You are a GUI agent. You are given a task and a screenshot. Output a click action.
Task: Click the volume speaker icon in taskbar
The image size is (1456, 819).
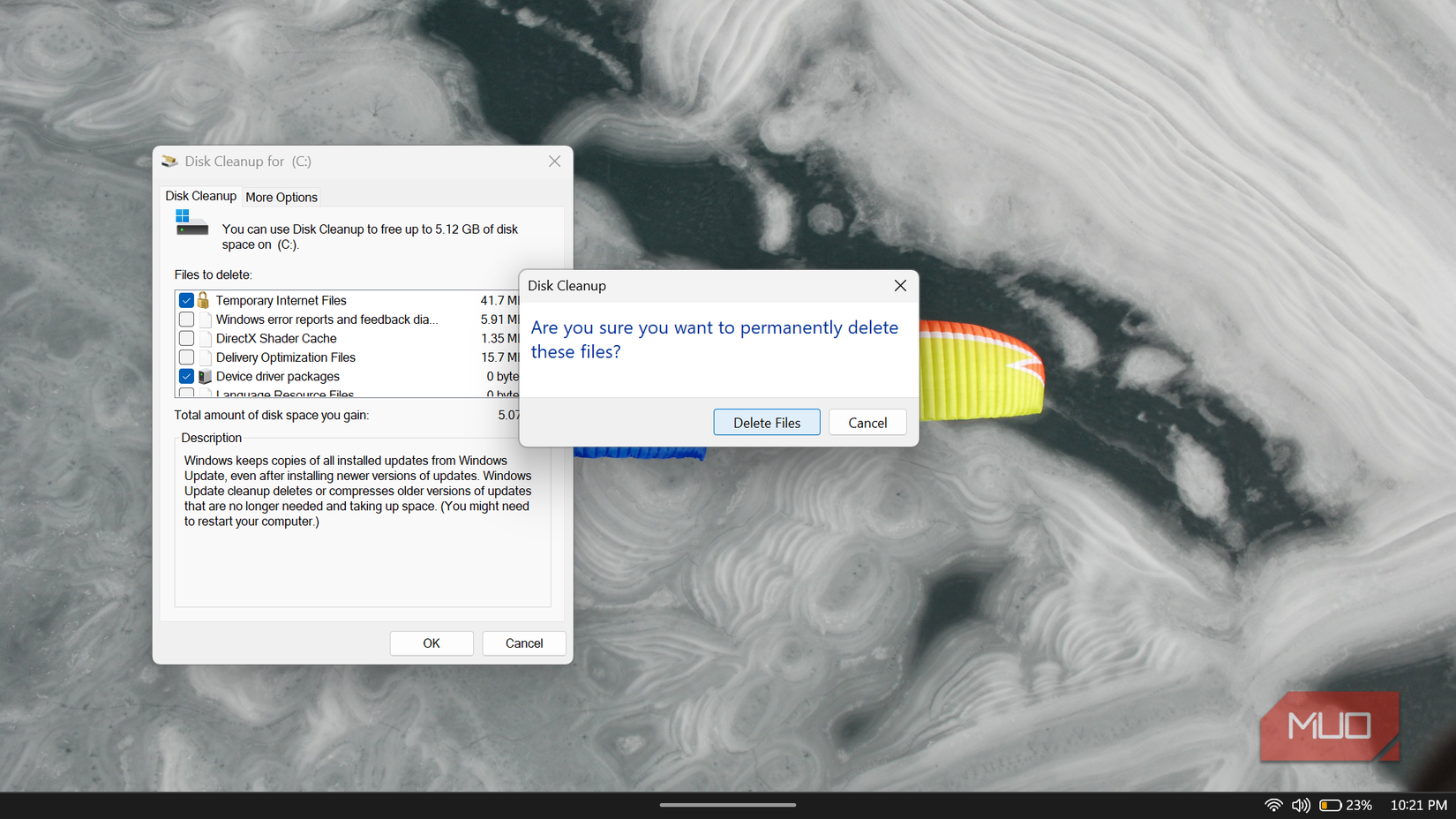tap(1301, 805)
